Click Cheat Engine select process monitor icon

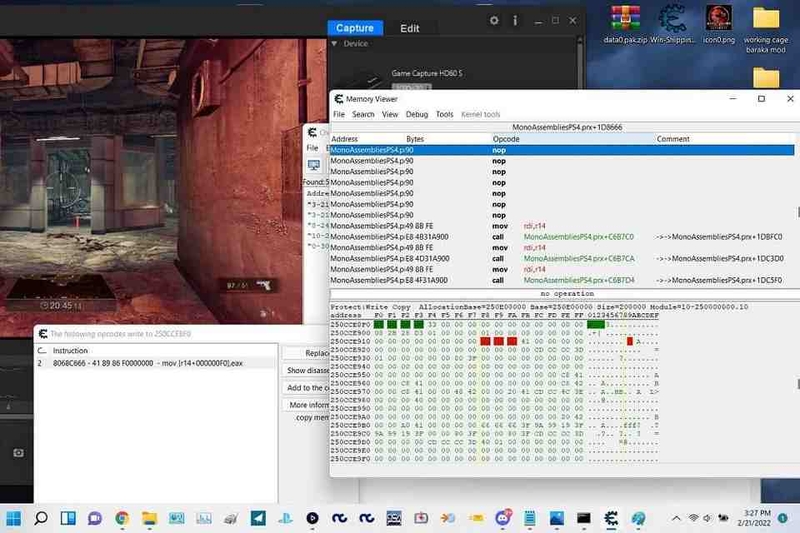point(314,165)
